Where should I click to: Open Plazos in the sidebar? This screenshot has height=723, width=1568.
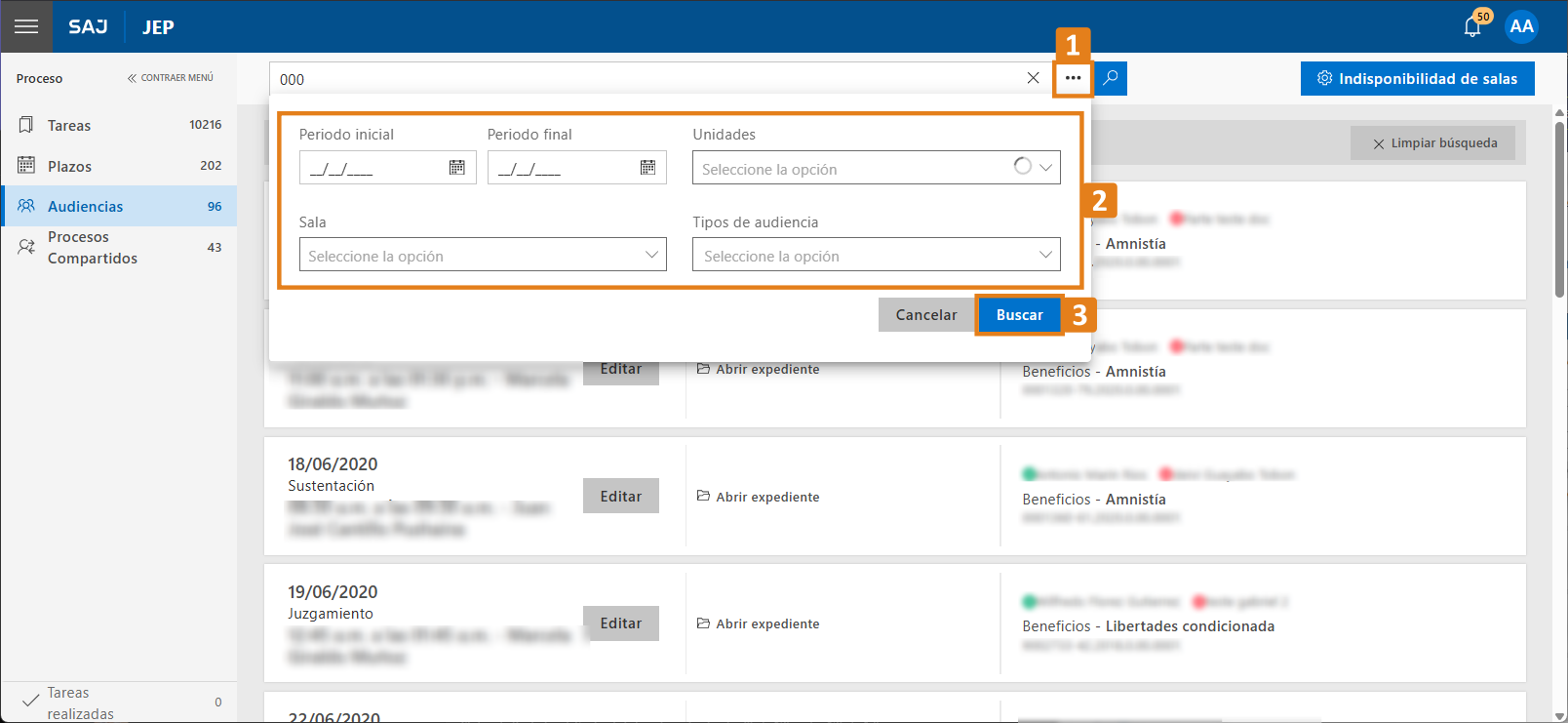tap(119, 166)
